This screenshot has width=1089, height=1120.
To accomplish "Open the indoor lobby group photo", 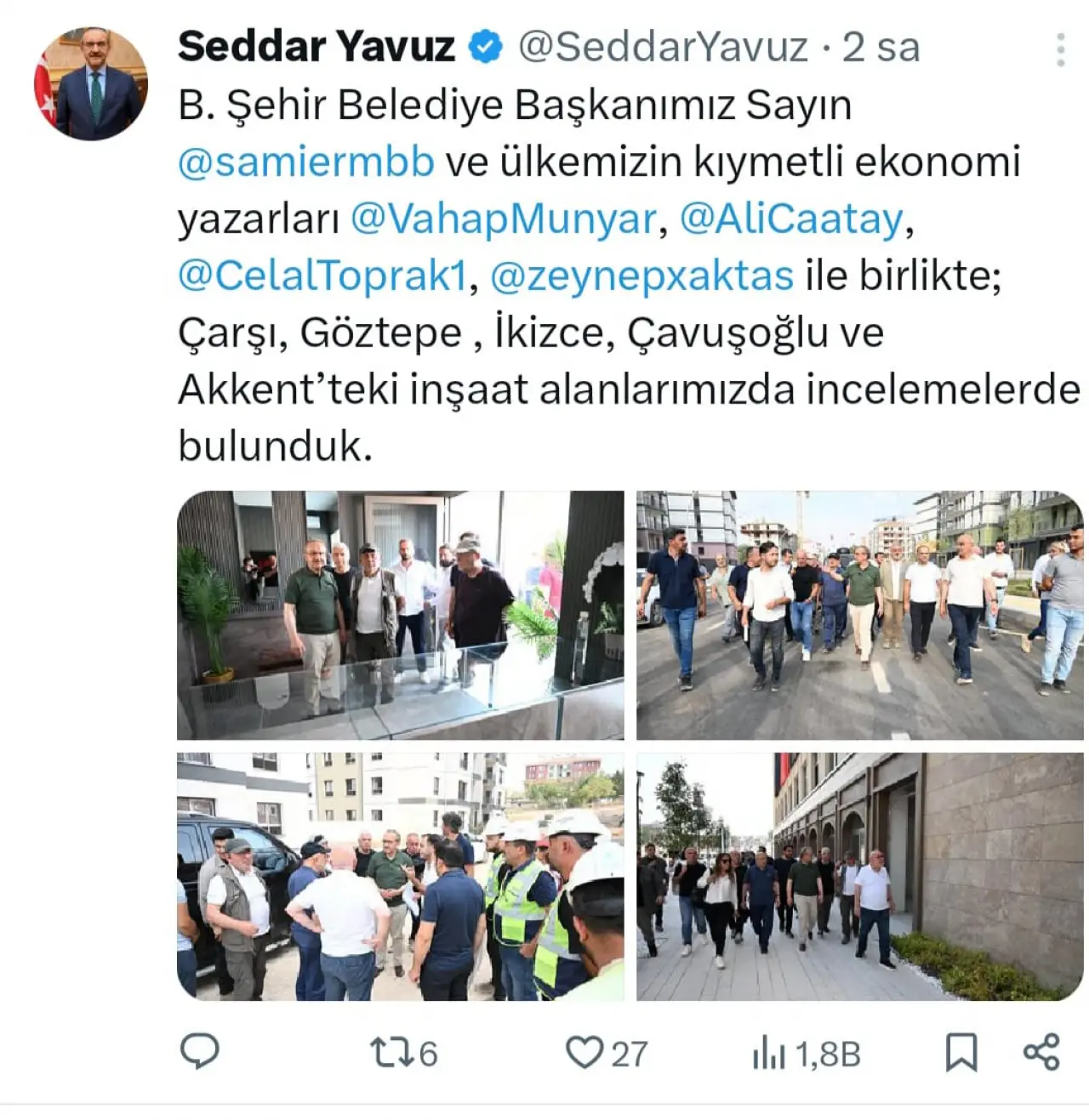I will [x=401, y=615].
